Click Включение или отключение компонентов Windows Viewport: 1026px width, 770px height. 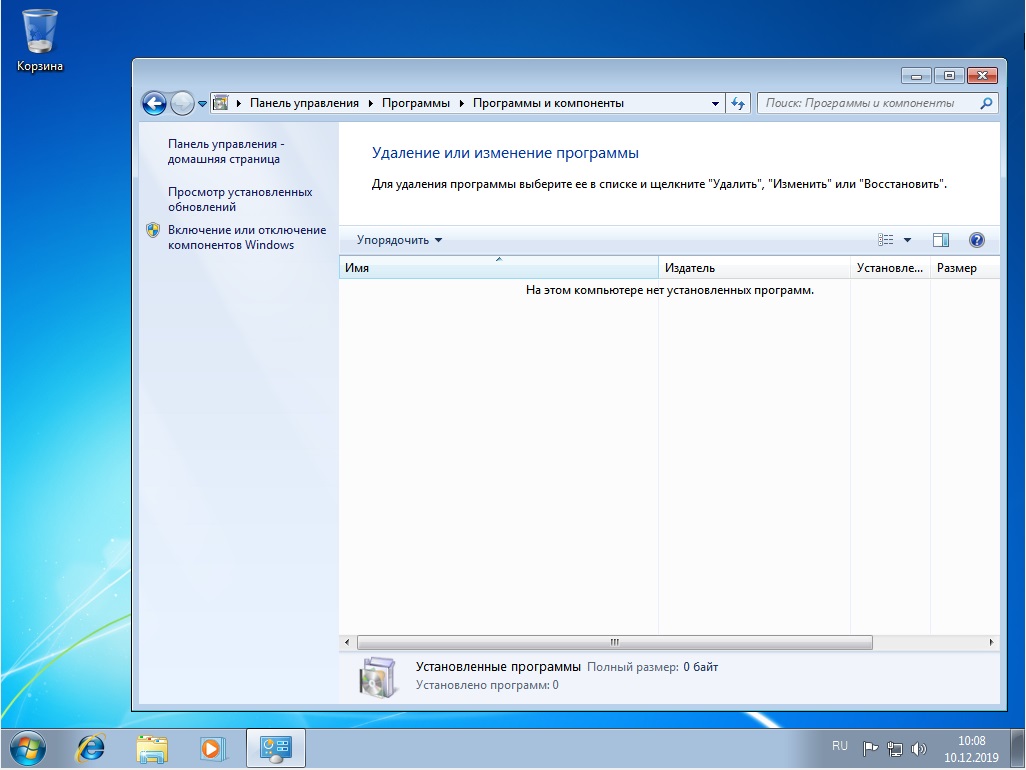(x=246, y=237)
